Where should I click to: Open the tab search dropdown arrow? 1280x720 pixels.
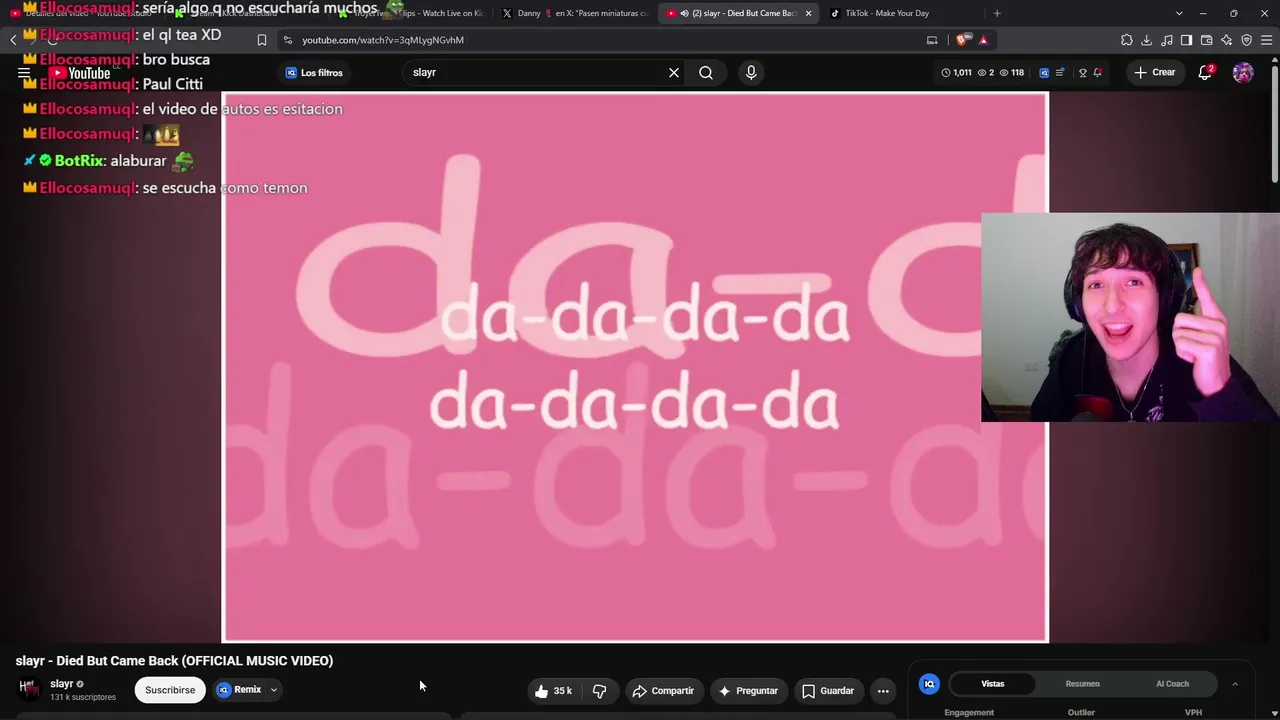1179,13
